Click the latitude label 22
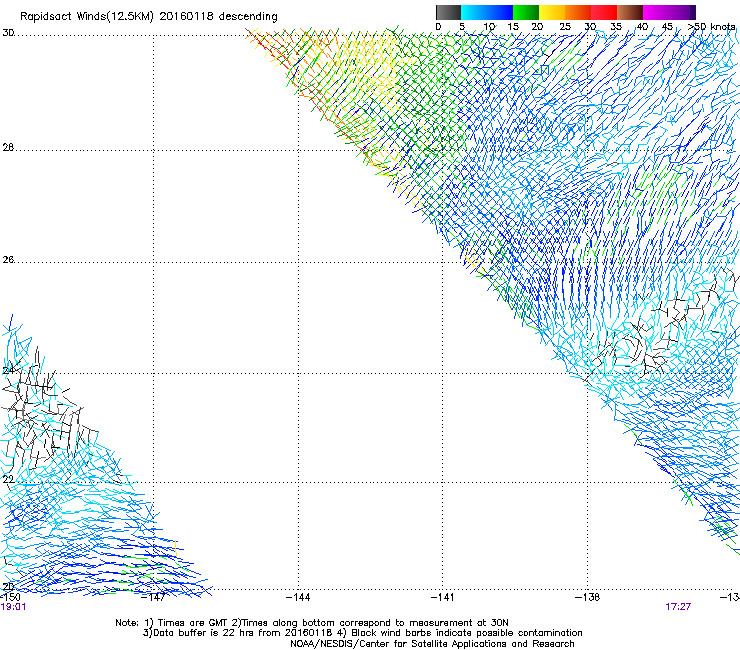The image size is (740, 650). point(8,479)
